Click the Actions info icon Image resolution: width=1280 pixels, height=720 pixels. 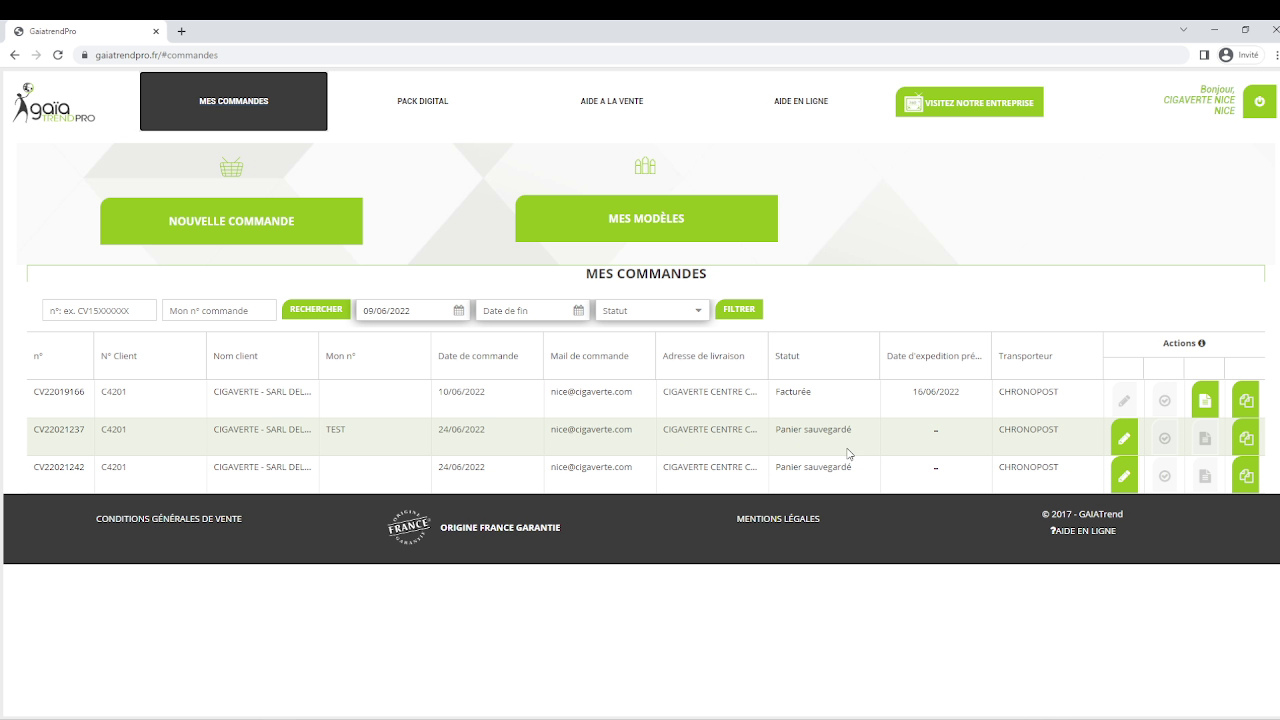(x=1201, y=343)
